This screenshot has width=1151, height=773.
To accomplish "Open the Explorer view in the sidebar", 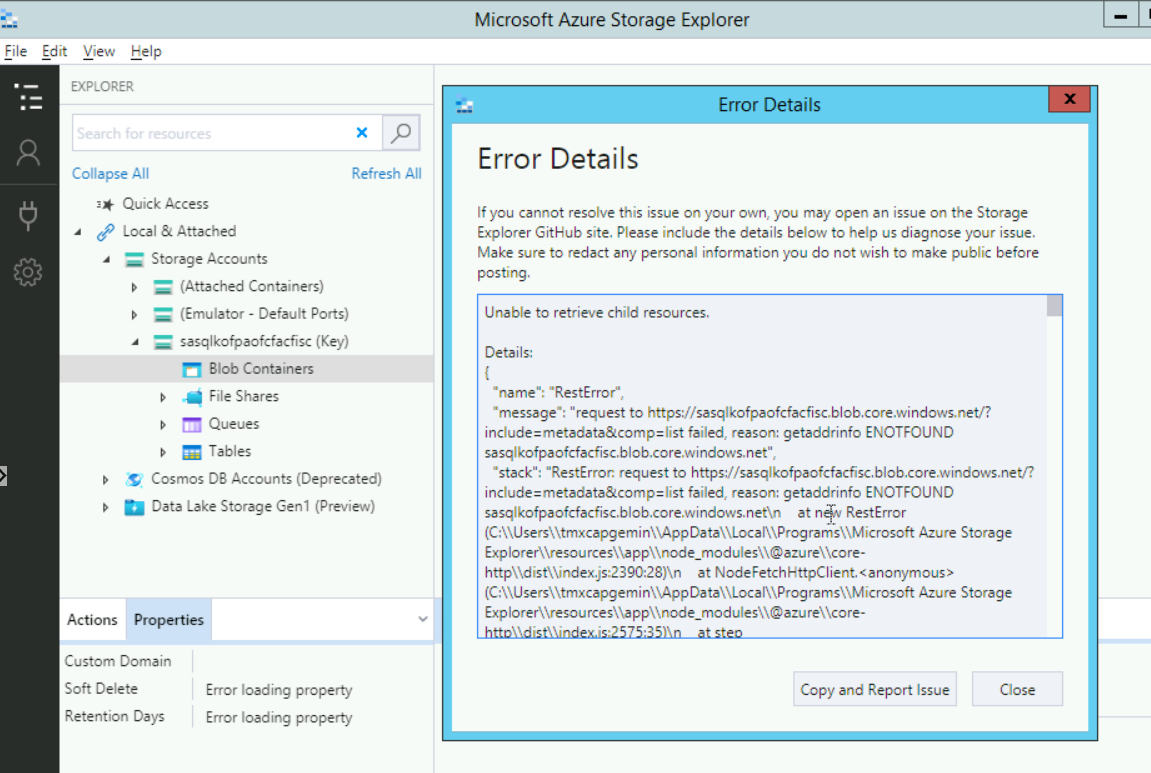I will click(x=29, y=97).
